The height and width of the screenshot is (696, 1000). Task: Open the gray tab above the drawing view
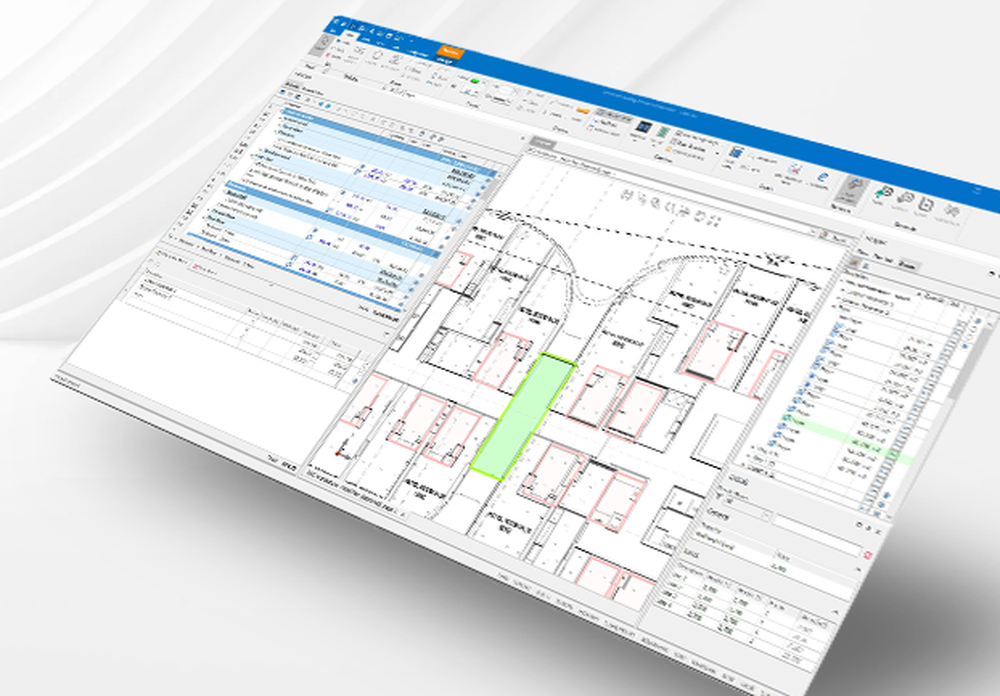543,141
